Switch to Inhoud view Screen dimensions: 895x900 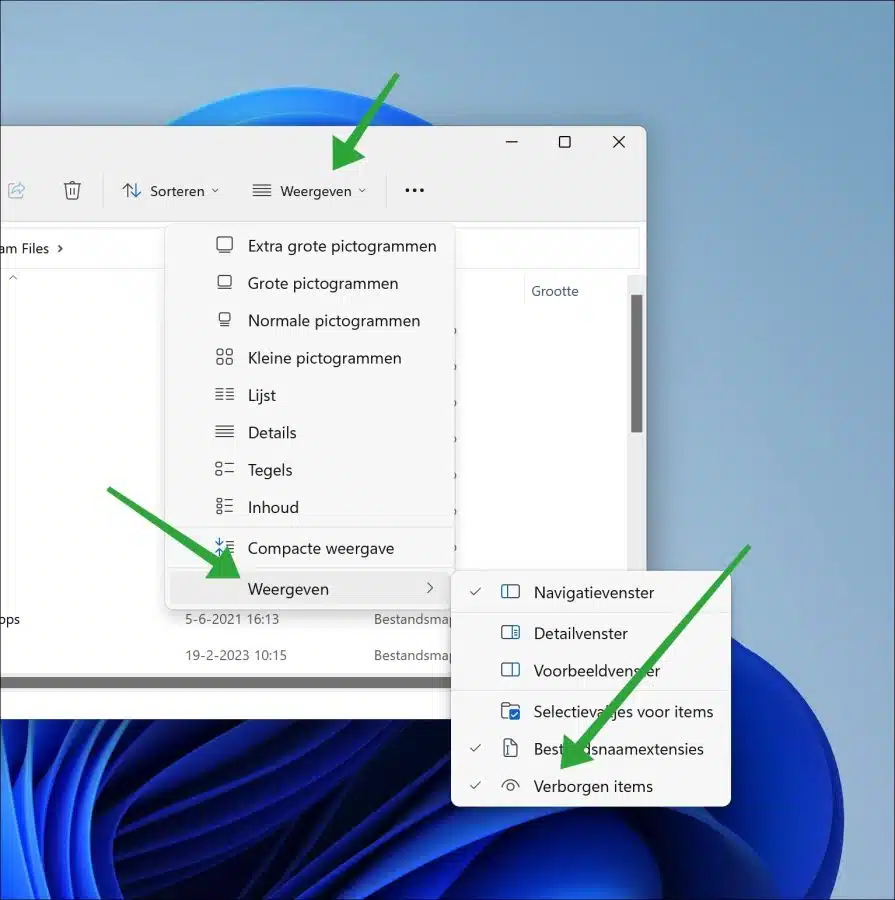click(x=310, y=507)
